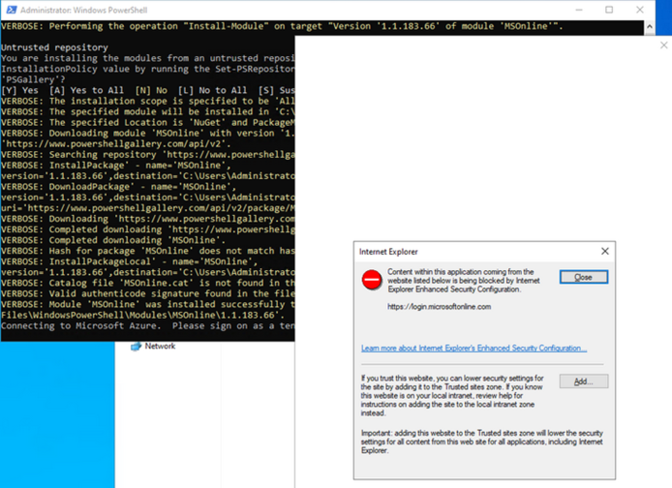
Task: Click the Network icon in the background window
Action: 136,346
